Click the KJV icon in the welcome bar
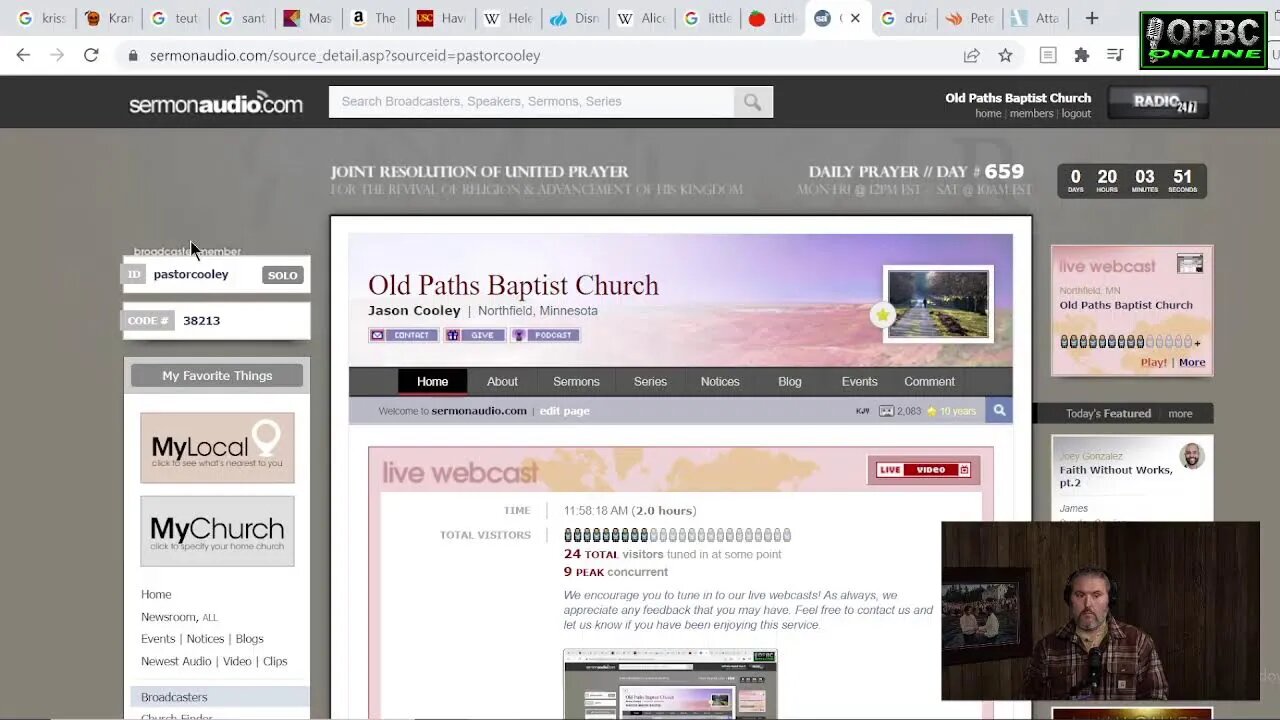Image resolution: width=1280 pixels, height=720 pixels. [x=863, y=411]
